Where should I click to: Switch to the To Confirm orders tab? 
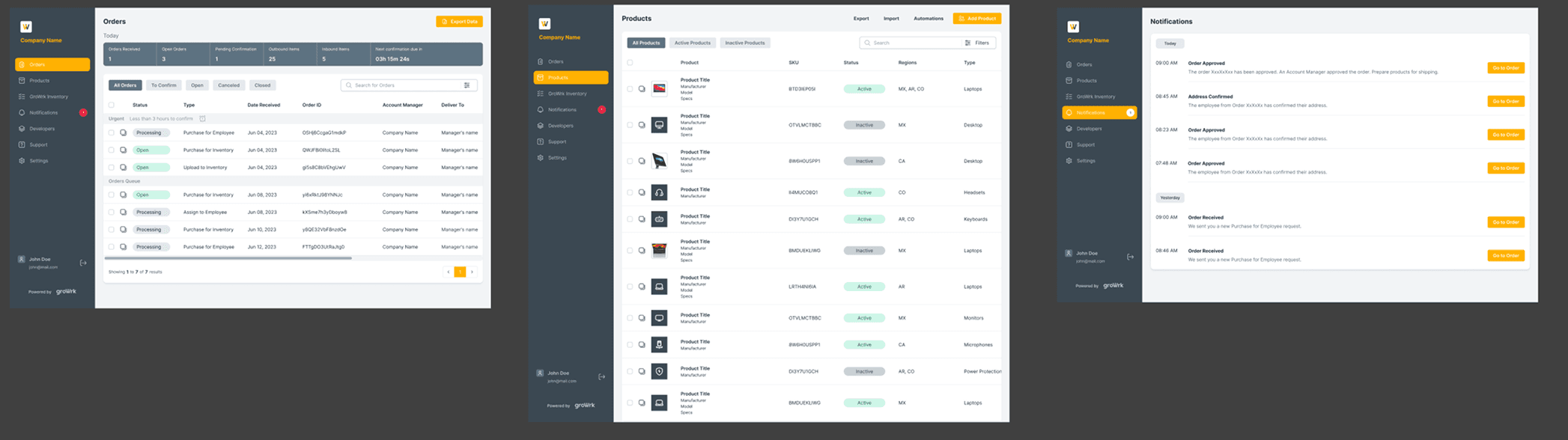(164, 85)
